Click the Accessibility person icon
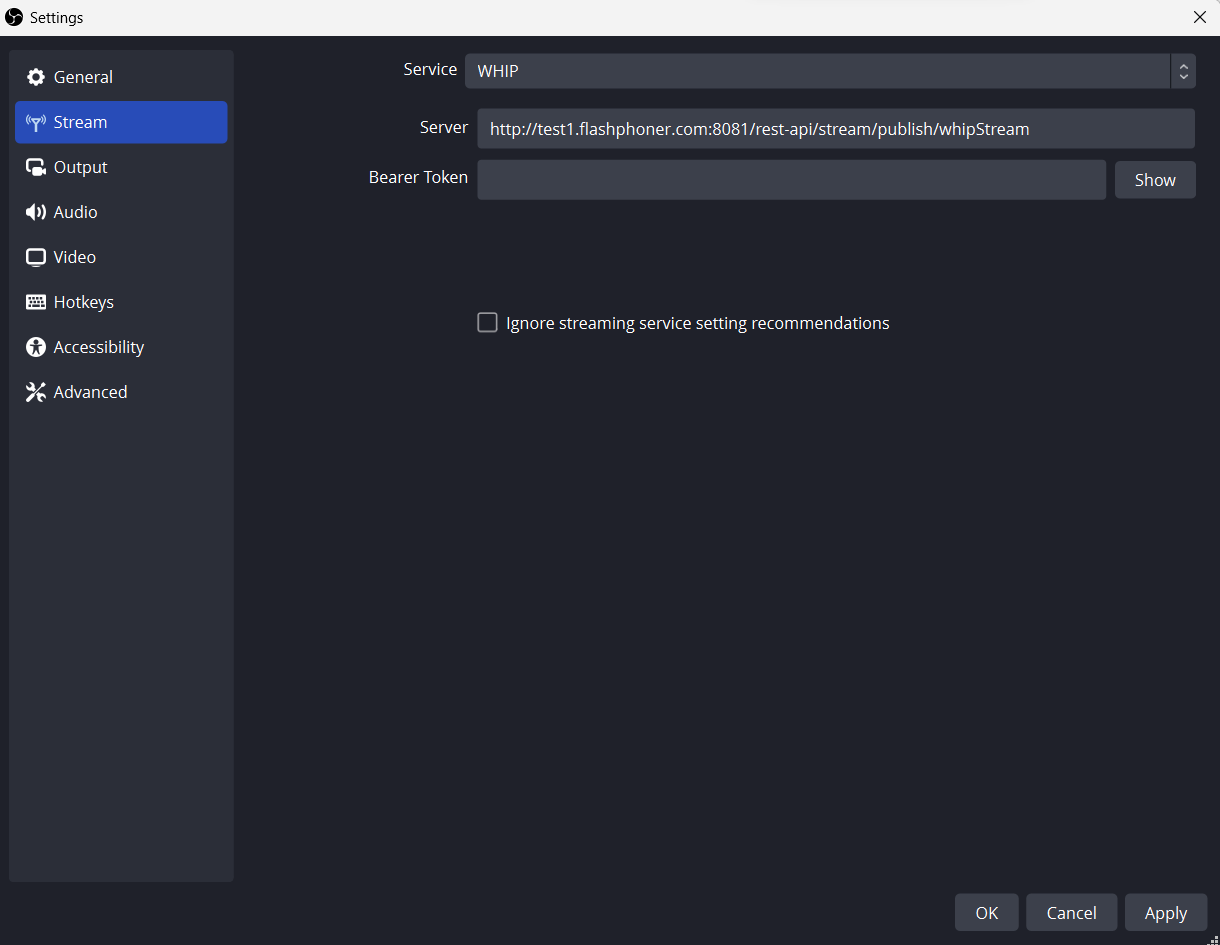The height and width of the screenshot is (945, 1220). (36, 347)
